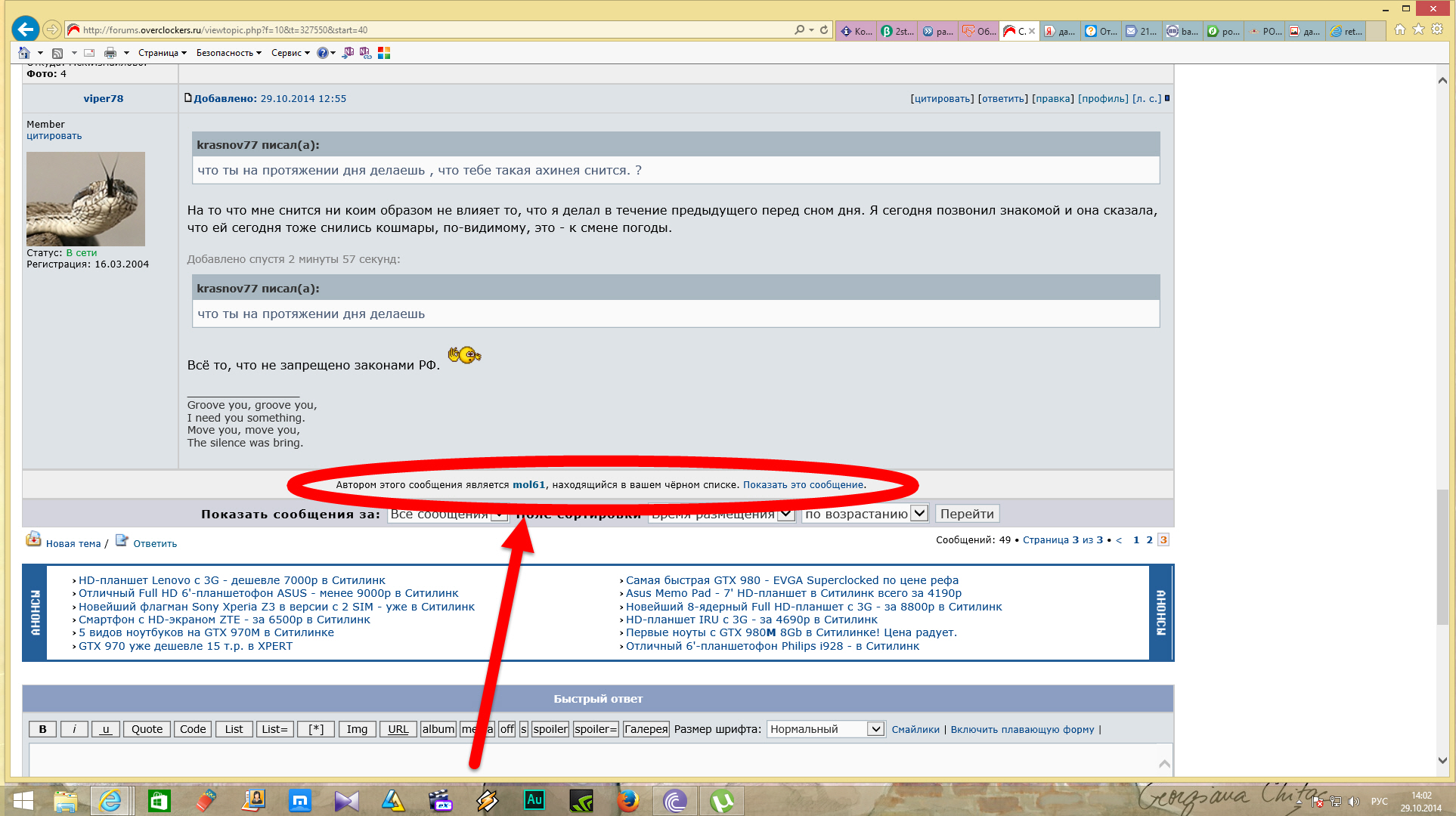Image resolution: width=1456 pixels, height=816 pixels.
Task: Click the Перейти button
Action: (967, 514)
